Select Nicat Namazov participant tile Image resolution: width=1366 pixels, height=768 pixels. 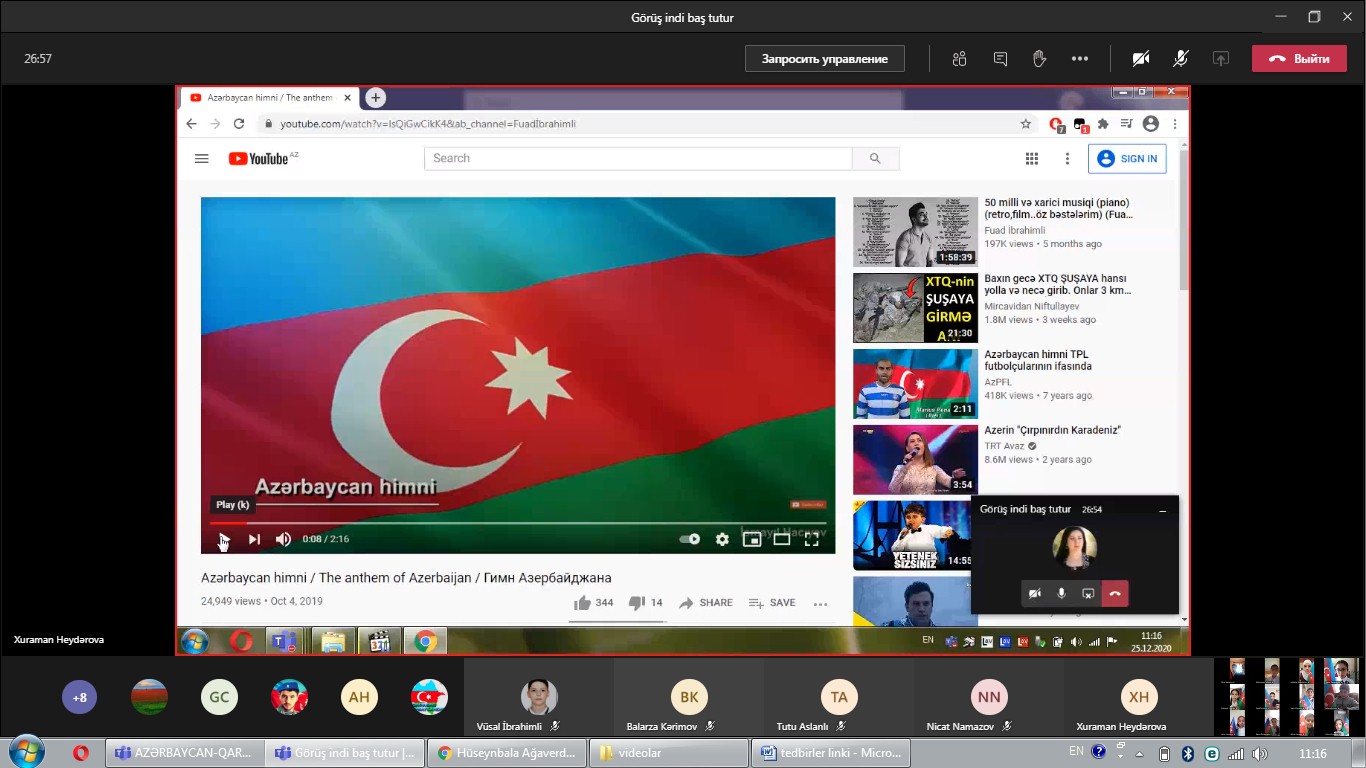(989, 698)
